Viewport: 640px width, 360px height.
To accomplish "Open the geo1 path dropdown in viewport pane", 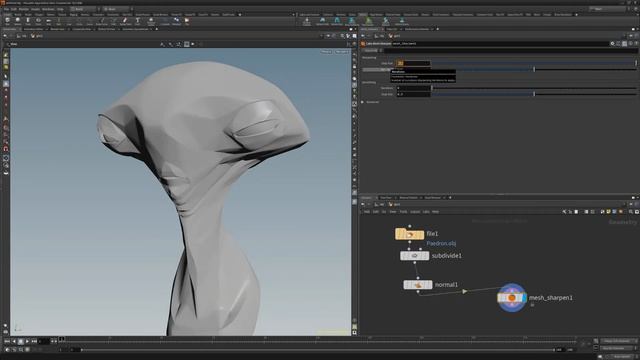I will 37,36.
